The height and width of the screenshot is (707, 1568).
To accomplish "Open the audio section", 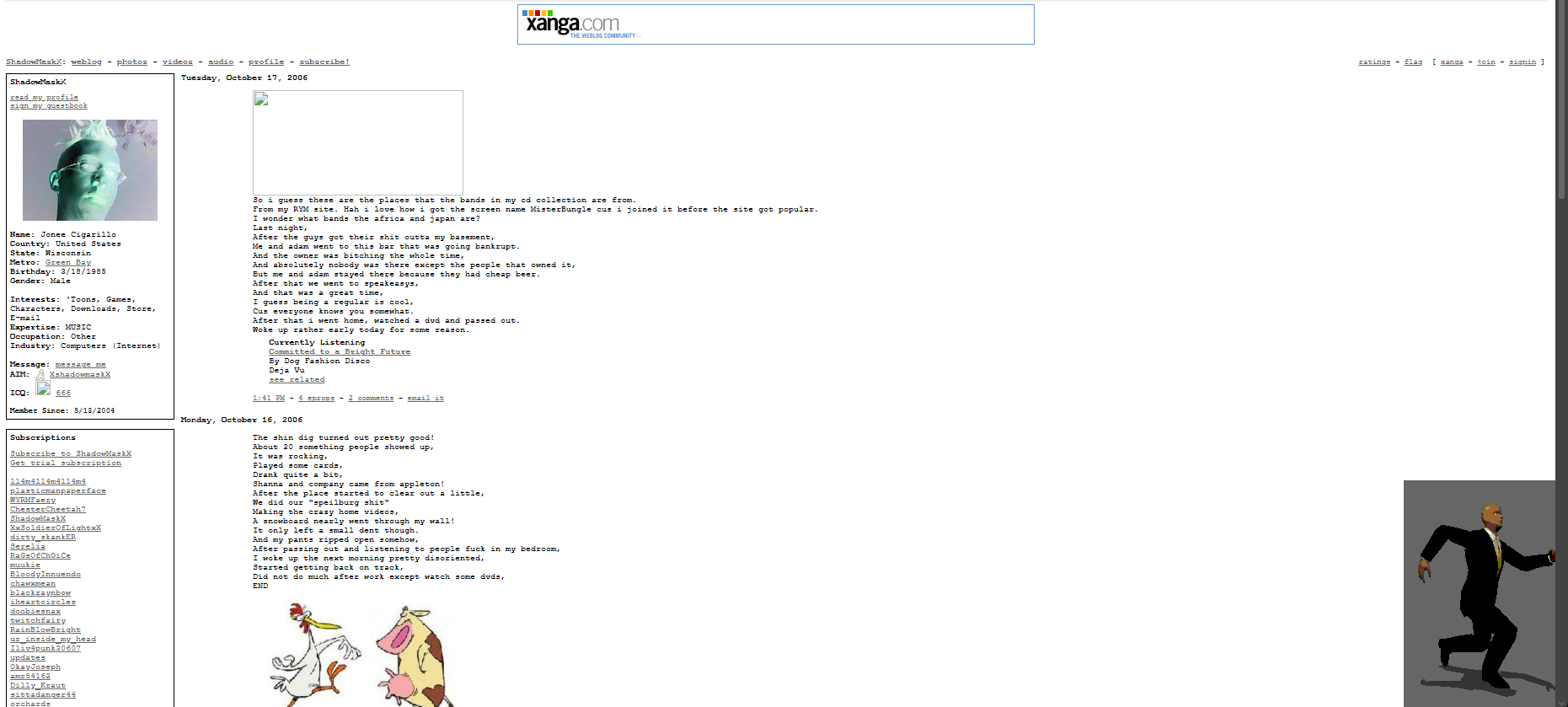I will coord(221,62).
